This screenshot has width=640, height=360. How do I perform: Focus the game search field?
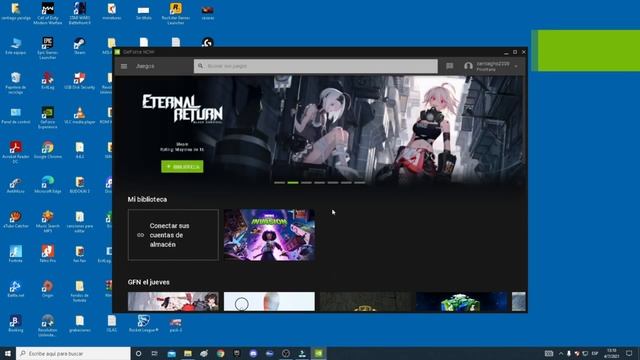click(316, 66)
